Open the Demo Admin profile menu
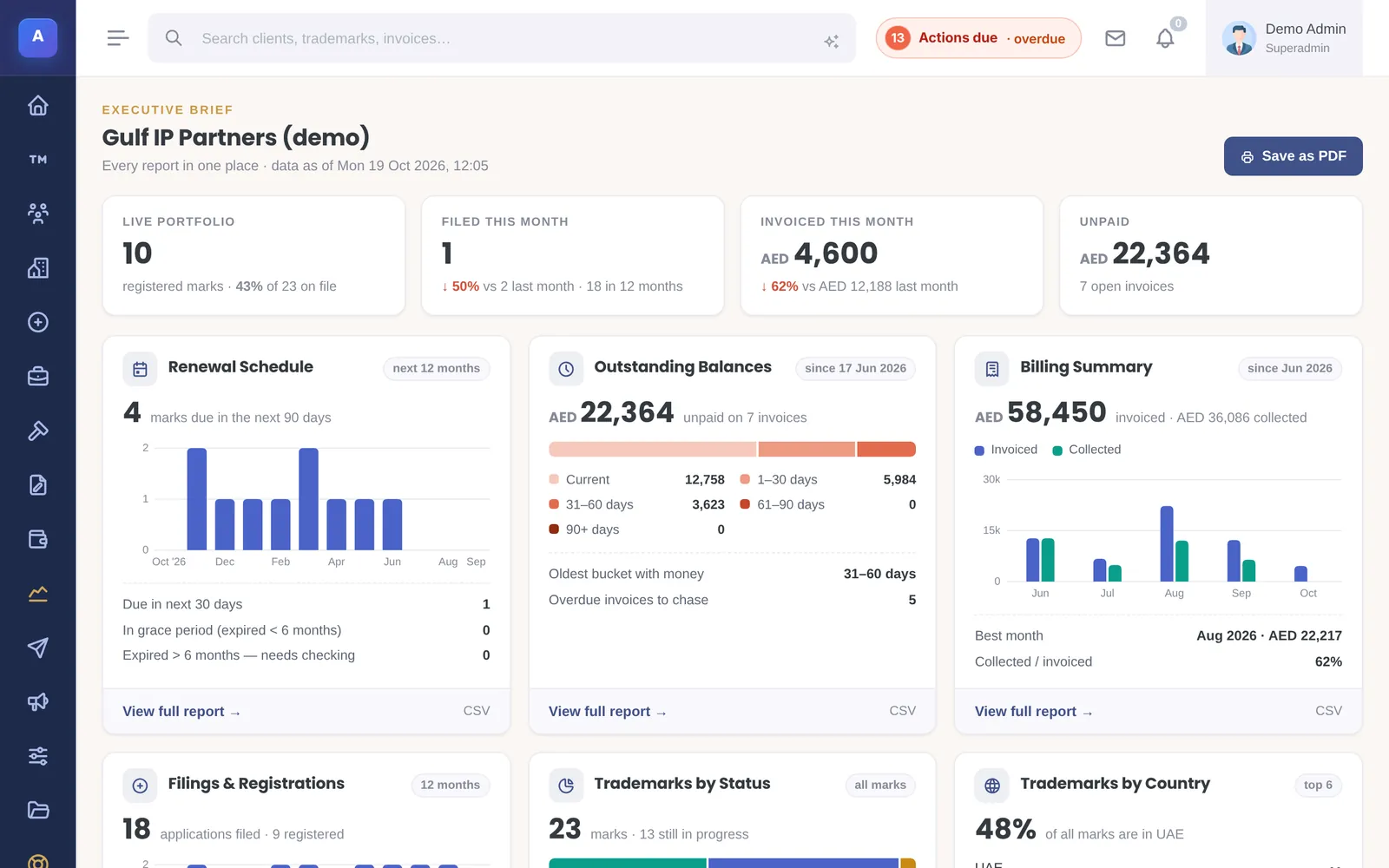The width and height of the screenshot is (1389, 868). (x=1284, y=38)
